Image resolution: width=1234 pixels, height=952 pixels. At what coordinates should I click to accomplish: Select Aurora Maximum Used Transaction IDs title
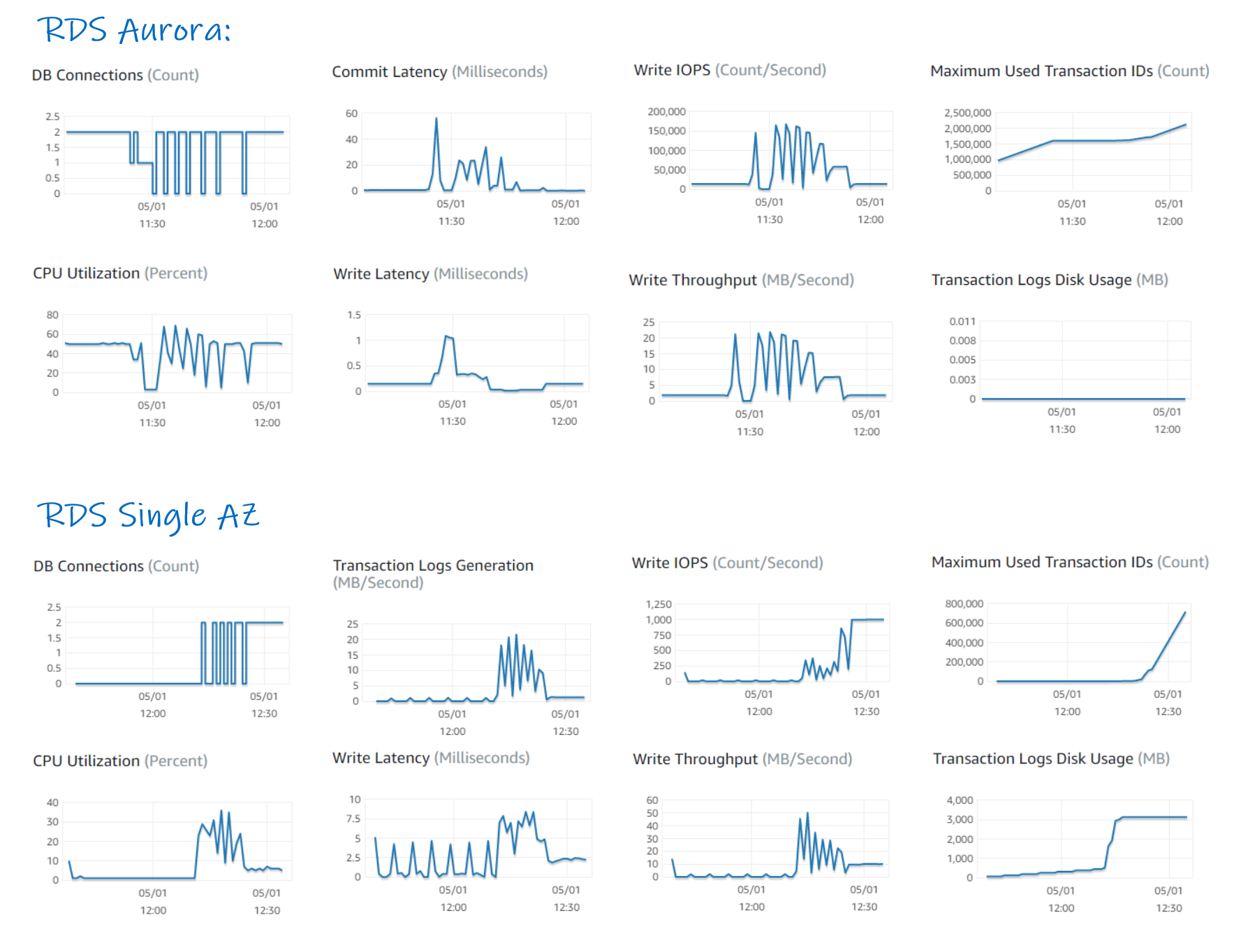1070,71
